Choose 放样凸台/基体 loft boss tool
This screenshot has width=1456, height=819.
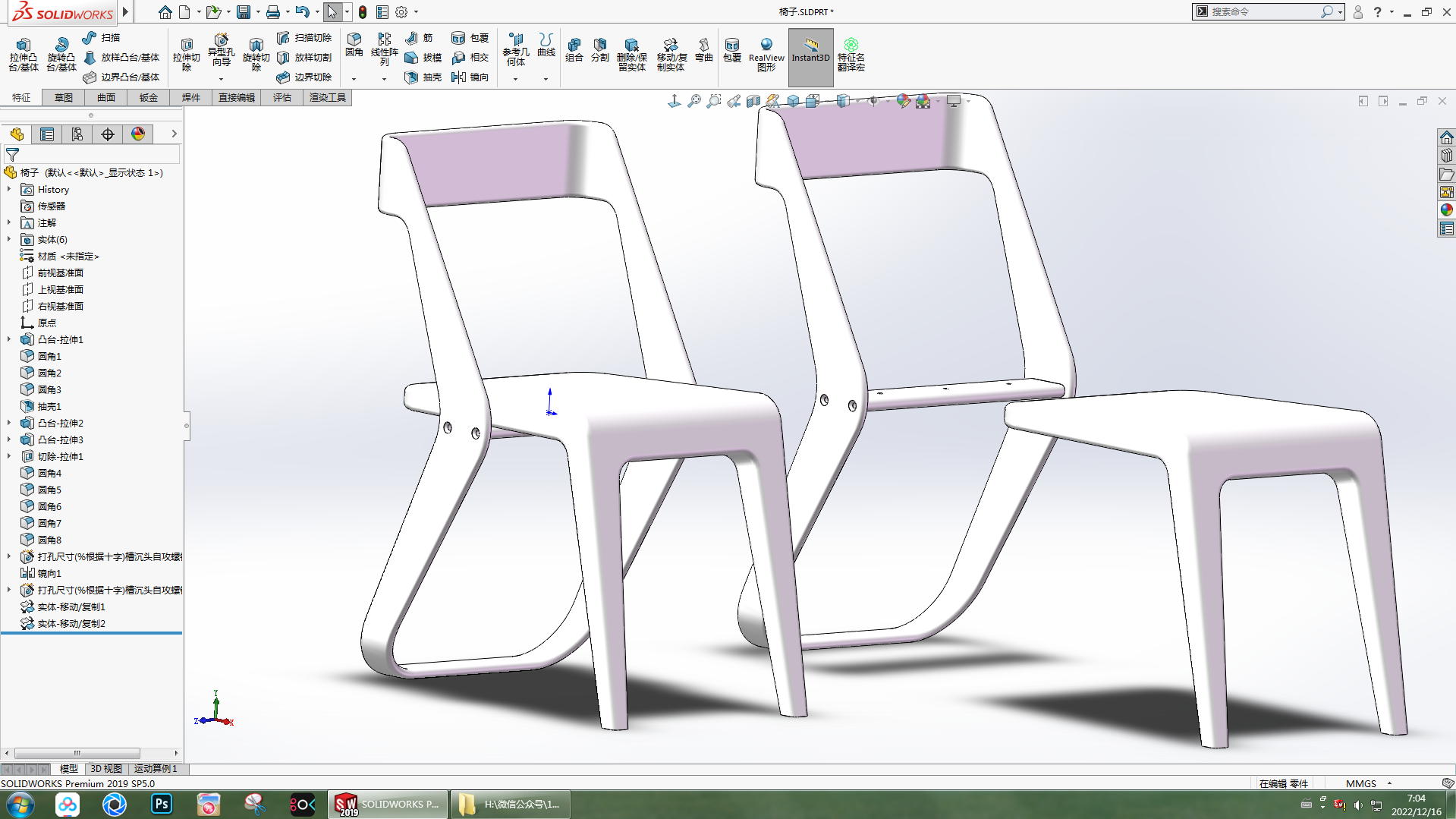coord(121,57)
